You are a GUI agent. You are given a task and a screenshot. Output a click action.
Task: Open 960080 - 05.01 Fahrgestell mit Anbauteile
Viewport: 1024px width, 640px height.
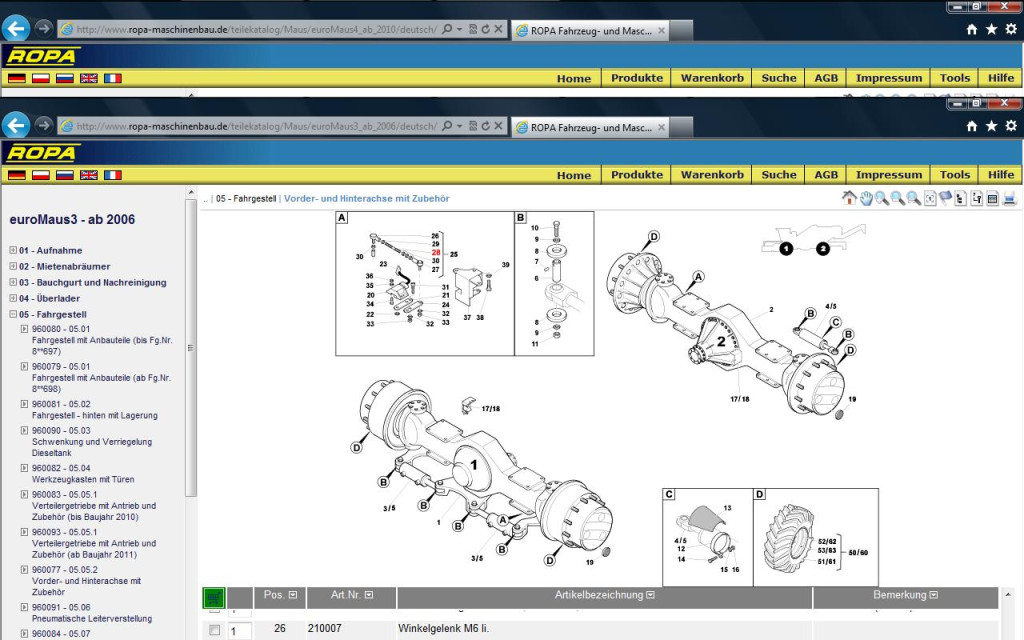coord(102,340)
